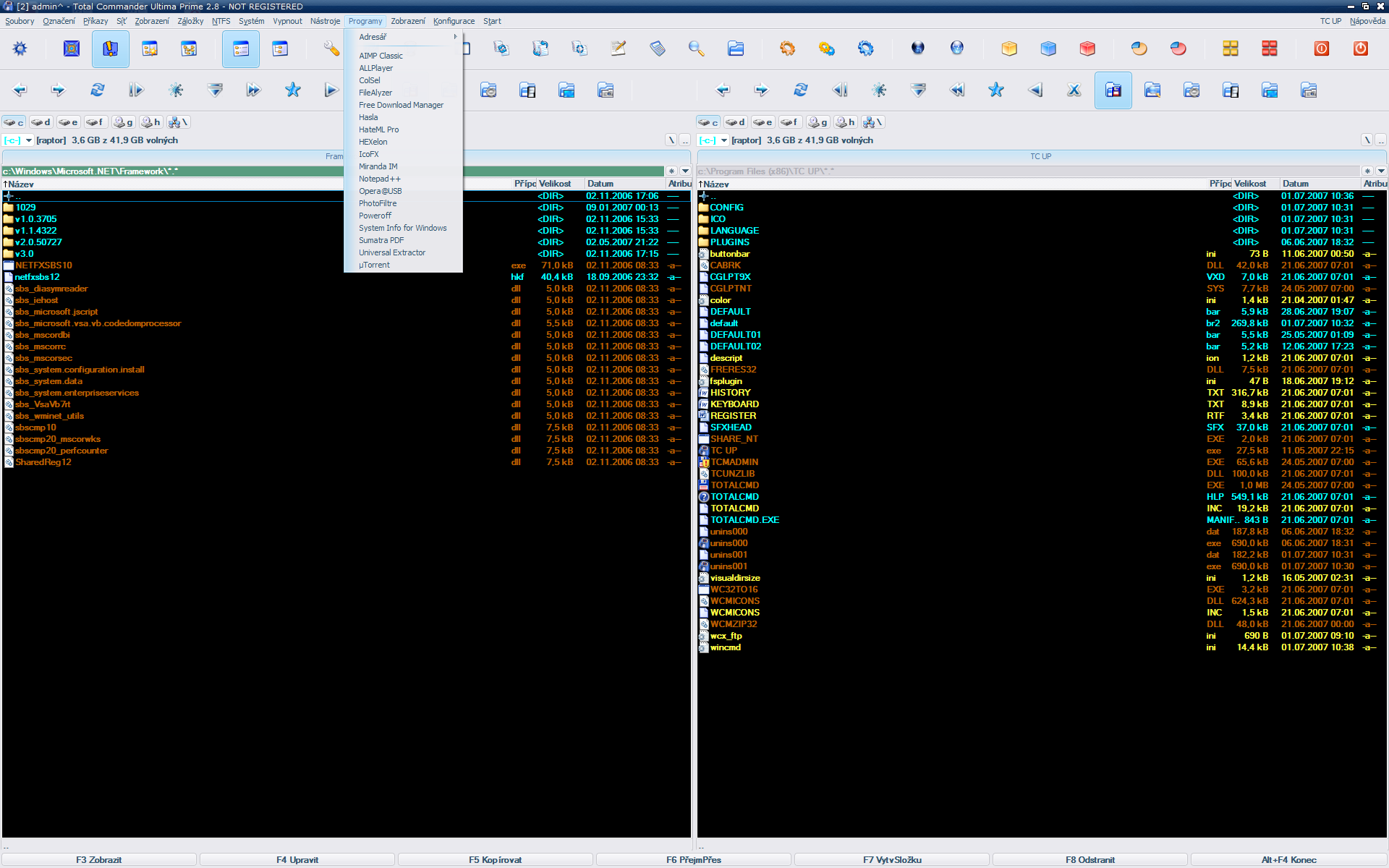Click left panel refresh icon
The height and width of the screenshot is (868, 1389).
click(x=98, y=90)
